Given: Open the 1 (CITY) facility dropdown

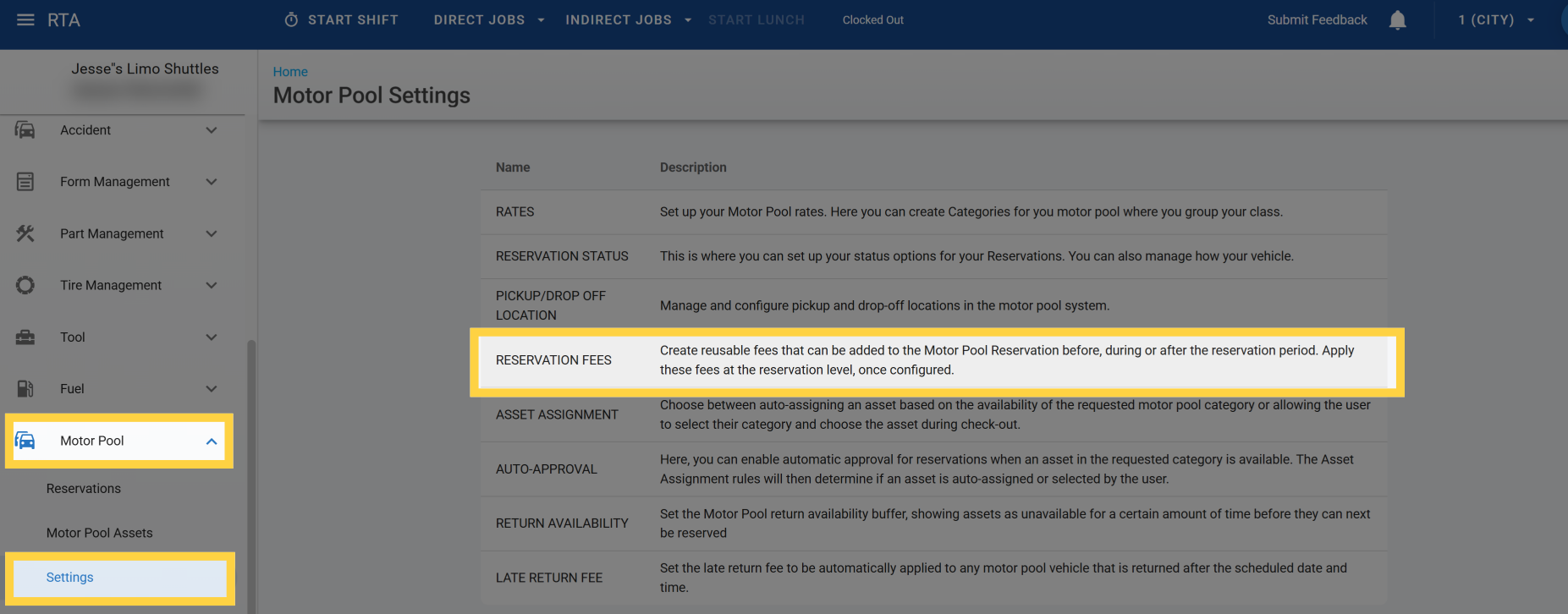Looking at the screenshot, I should [x=1495, y=20].
